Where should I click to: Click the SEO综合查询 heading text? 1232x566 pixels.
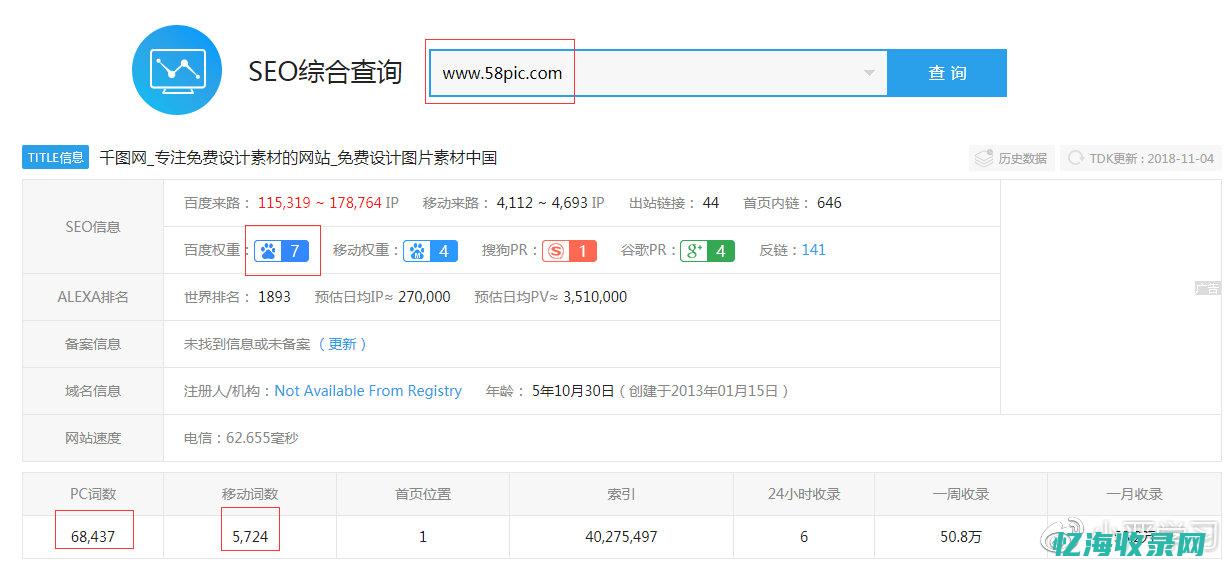pos(325,72)
